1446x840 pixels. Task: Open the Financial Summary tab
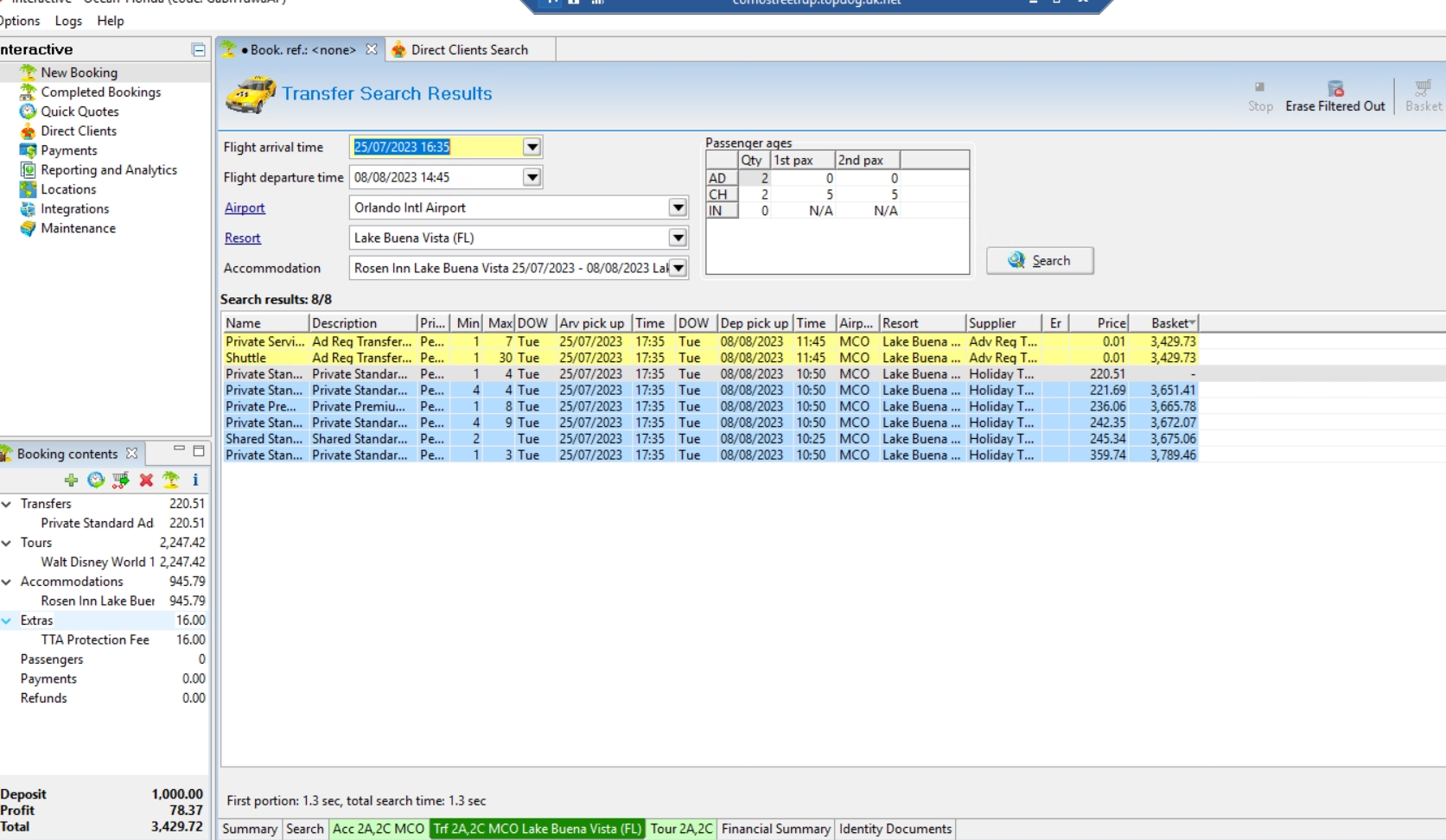[x=776, y=829]
